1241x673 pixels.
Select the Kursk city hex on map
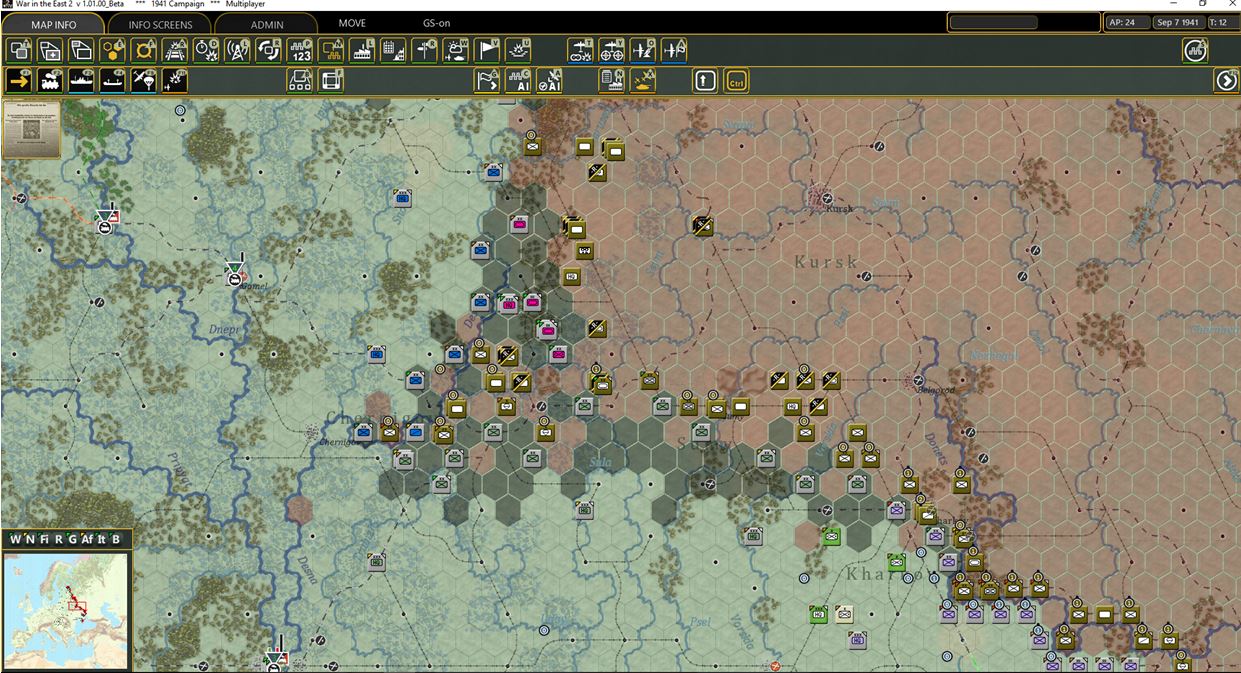[820, 197]
